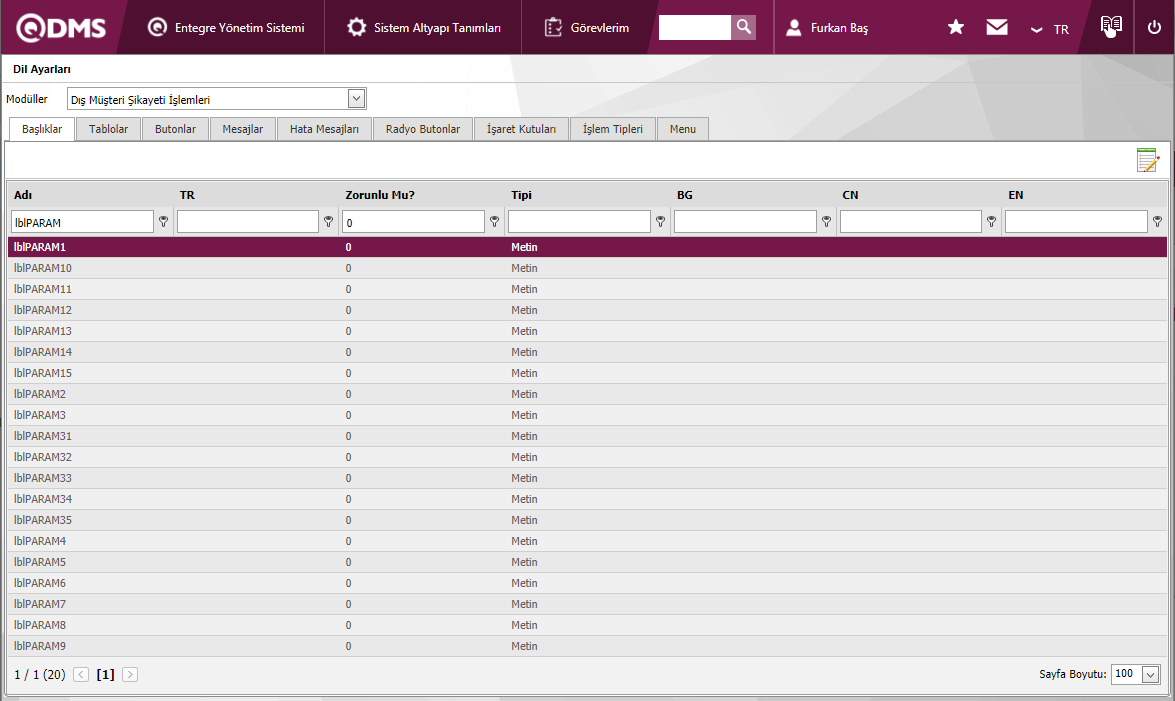Open Sistem Altyapı Tanımları menu
Screen dimensions: 1175x701
tap(425, 28)
